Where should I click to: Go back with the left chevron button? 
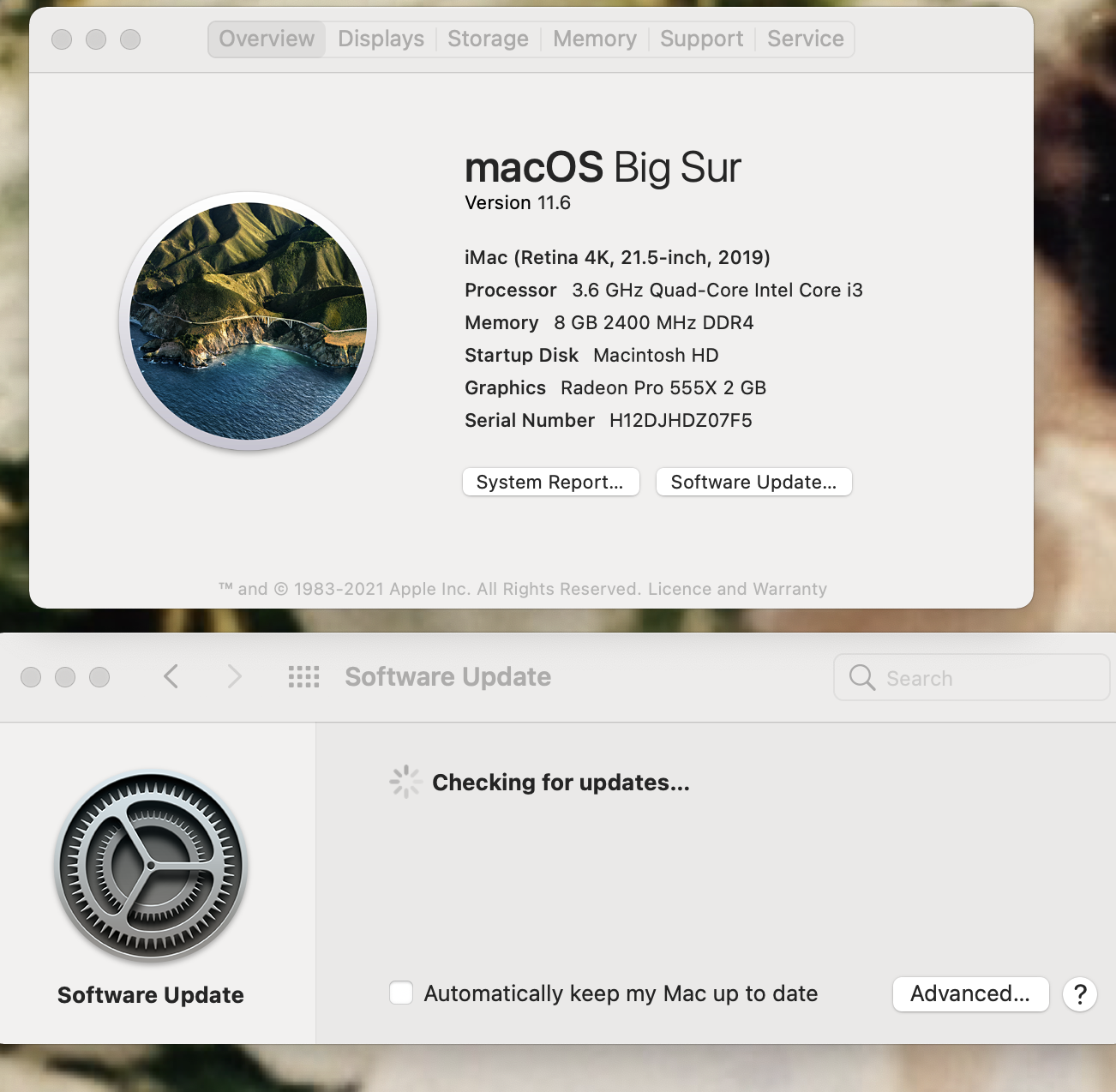(x=171, y=676)
